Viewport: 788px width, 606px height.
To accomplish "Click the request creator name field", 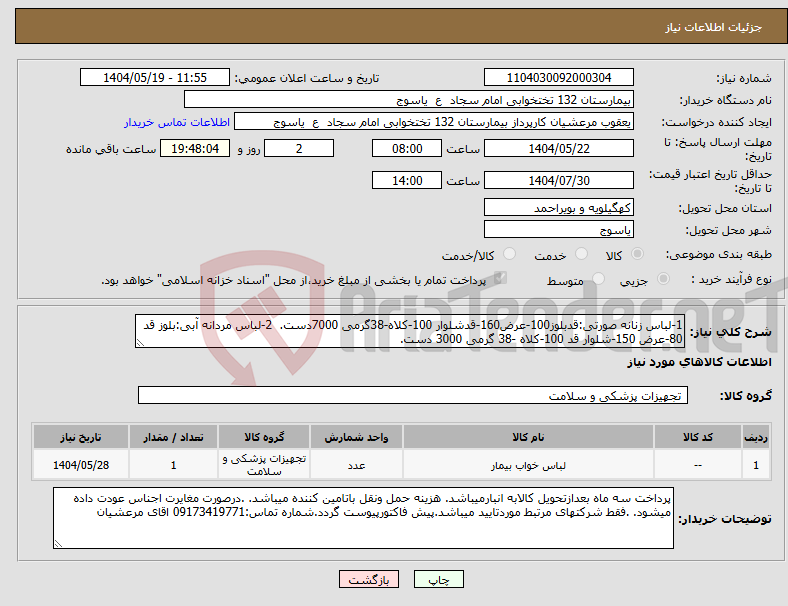I will tap(434, 122).
